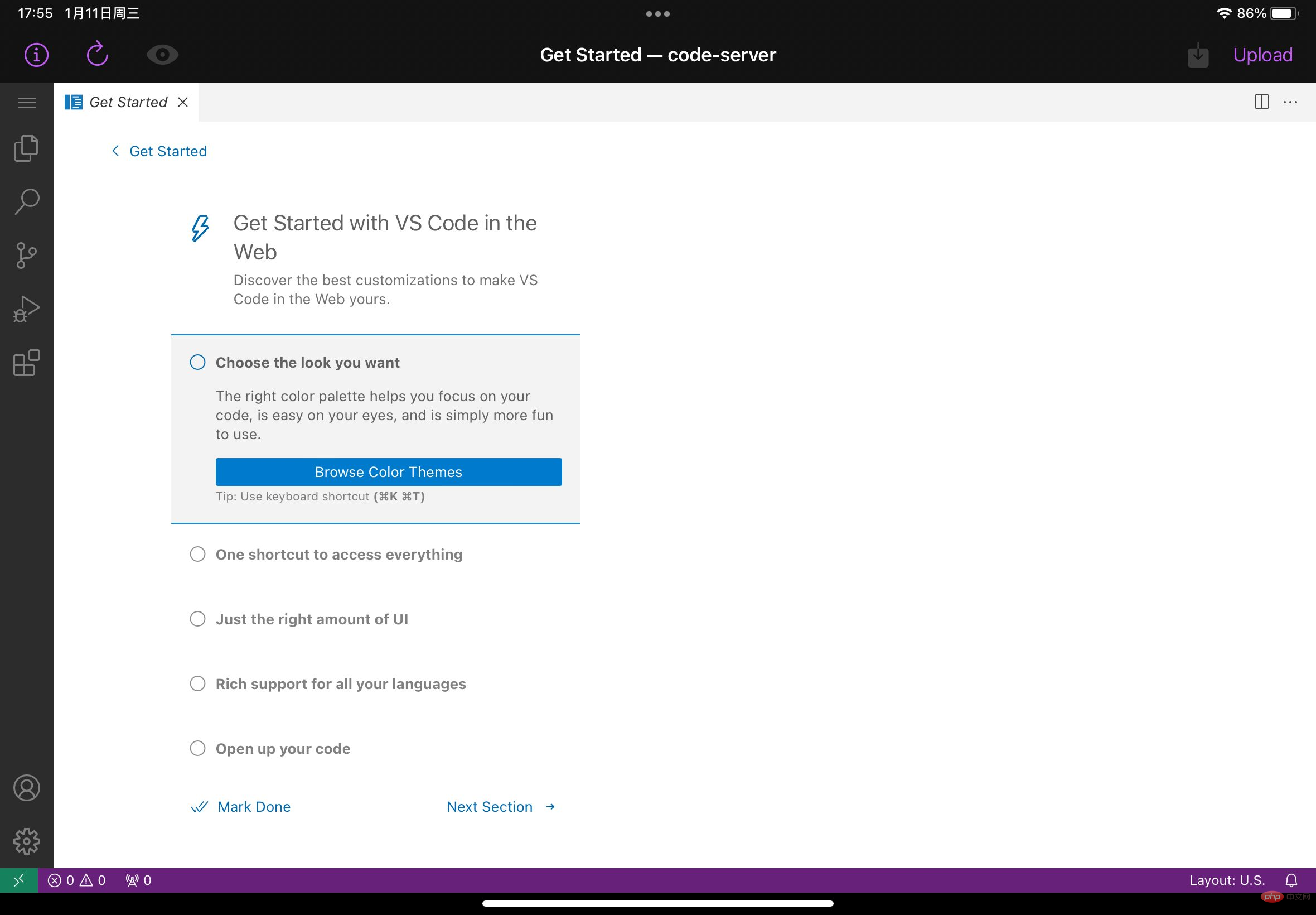Click the Upload button in toolbar
This screenshot has height=915, width=1316.
pos(1262,55)
